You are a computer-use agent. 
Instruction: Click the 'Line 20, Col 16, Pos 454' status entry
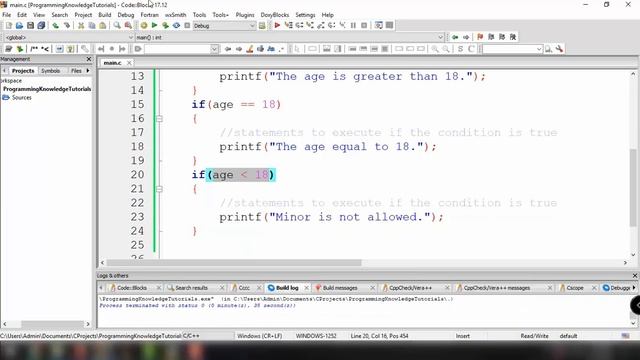tap(379, 336)
